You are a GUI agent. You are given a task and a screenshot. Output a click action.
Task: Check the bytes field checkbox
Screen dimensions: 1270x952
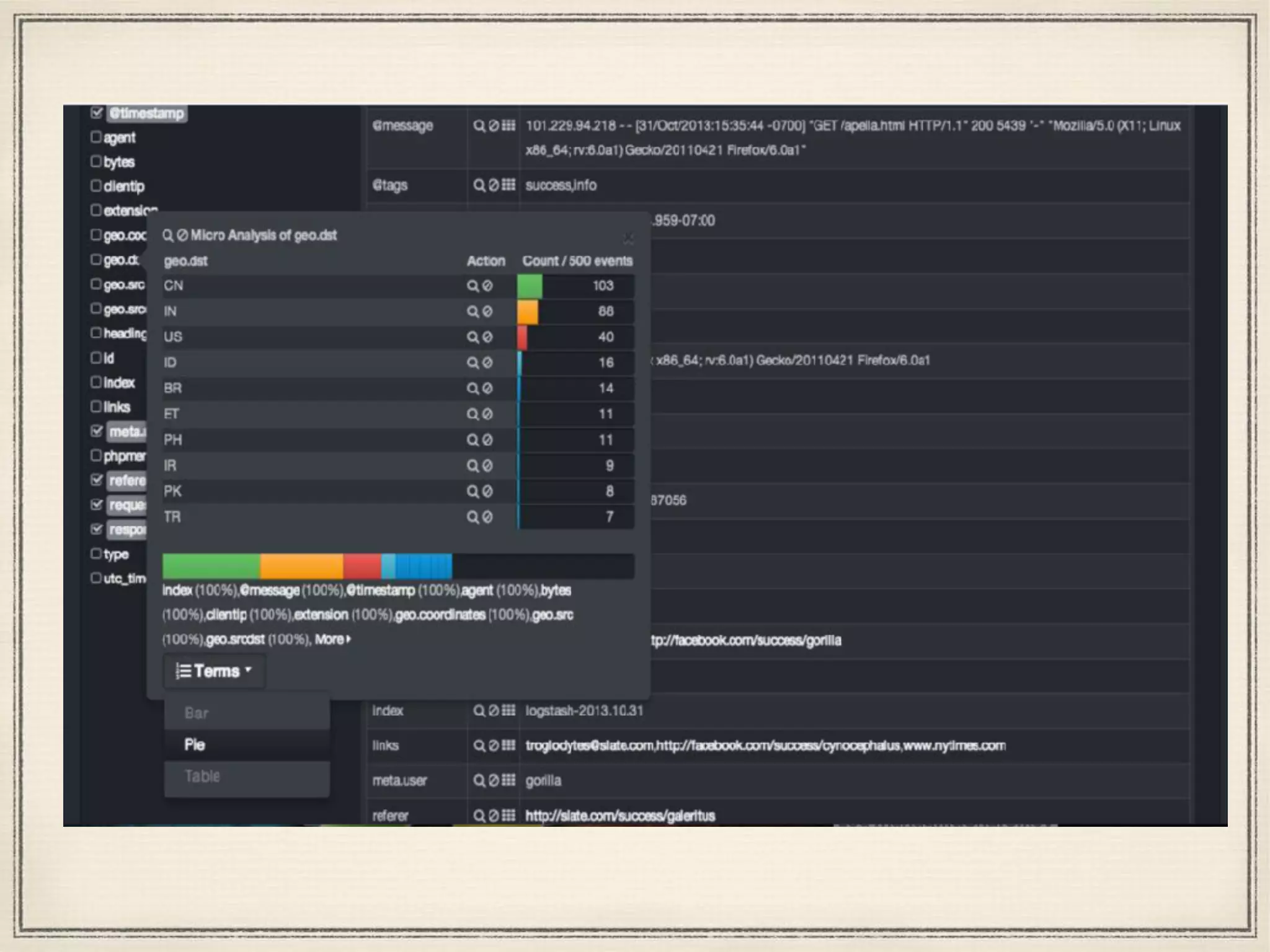pos(96,161)
